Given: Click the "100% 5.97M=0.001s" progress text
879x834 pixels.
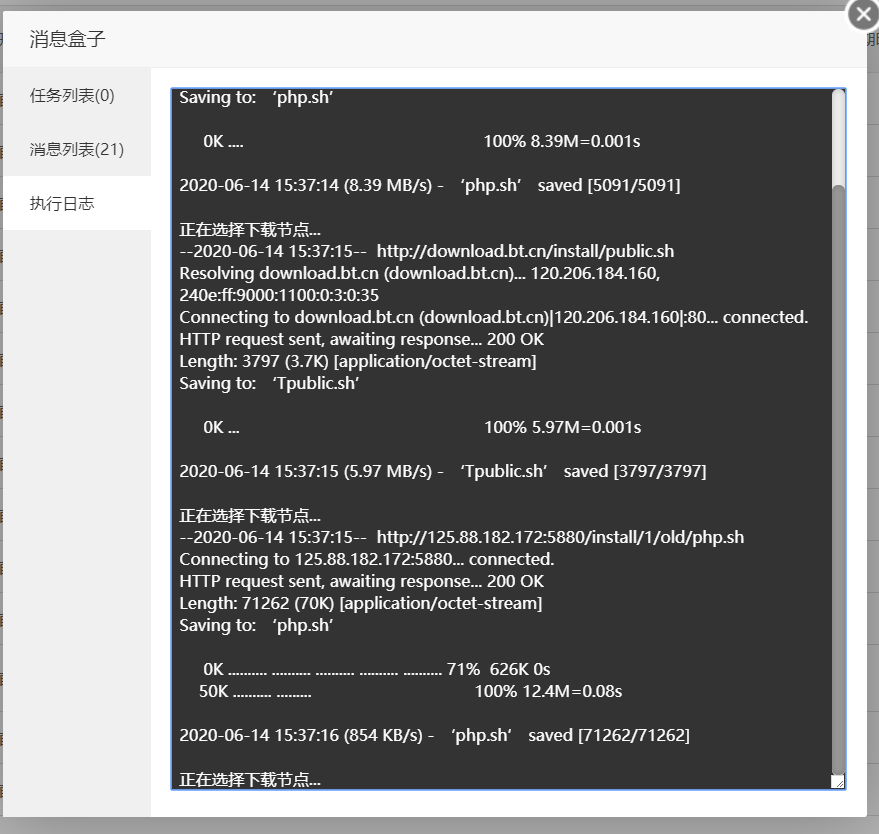Looking at the screenshot, I should [562, 427].
